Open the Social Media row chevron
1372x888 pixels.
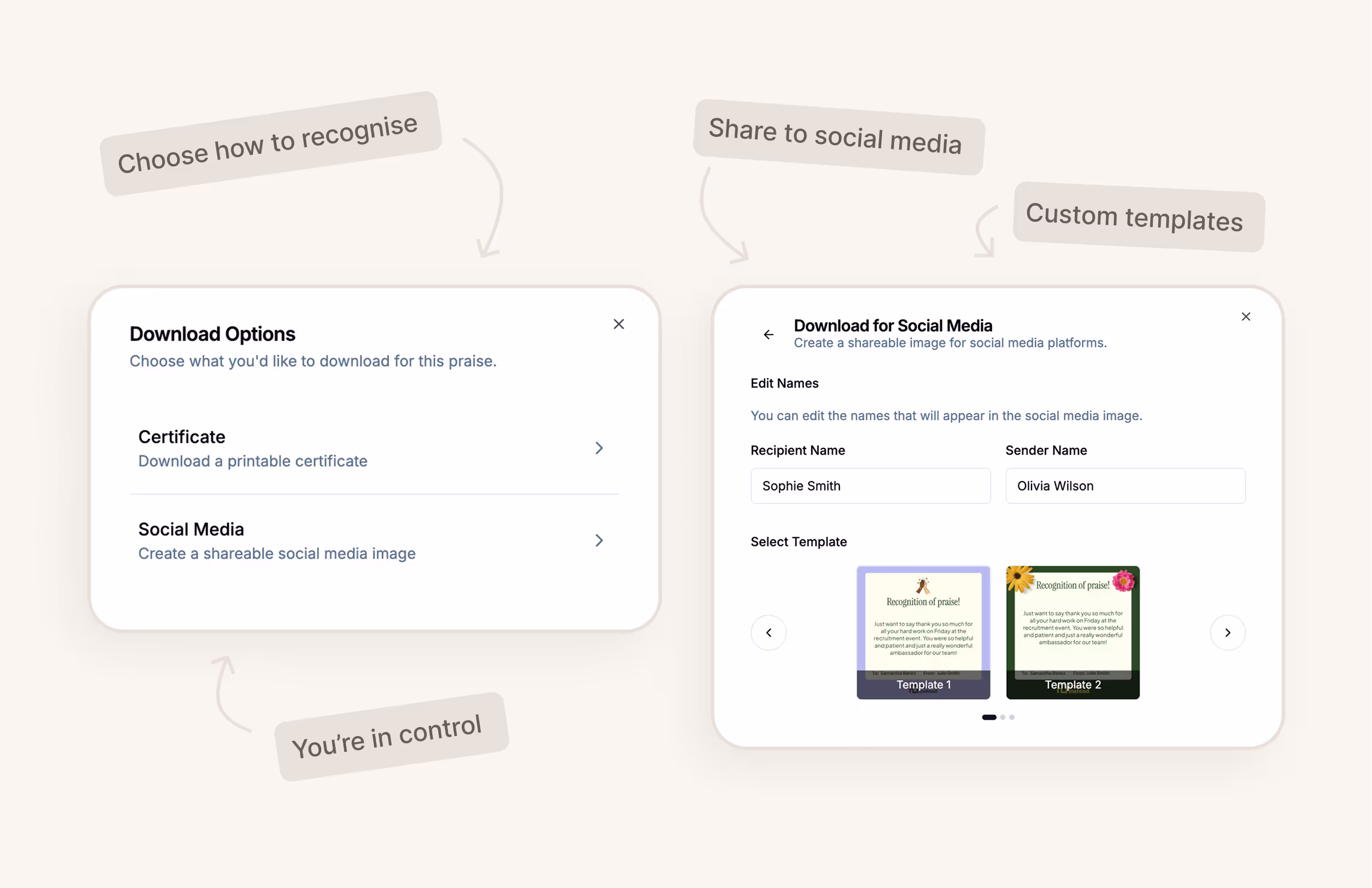(x=599, y=540)
